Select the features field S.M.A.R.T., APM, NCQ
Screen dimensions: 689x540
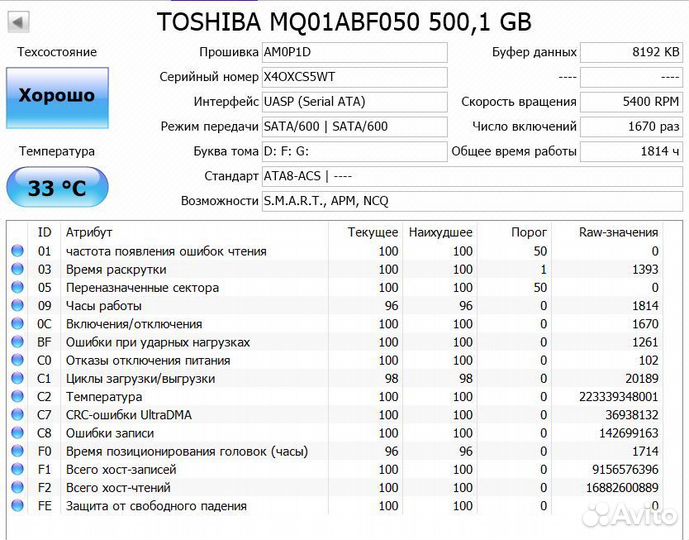(x=472, y=201)
